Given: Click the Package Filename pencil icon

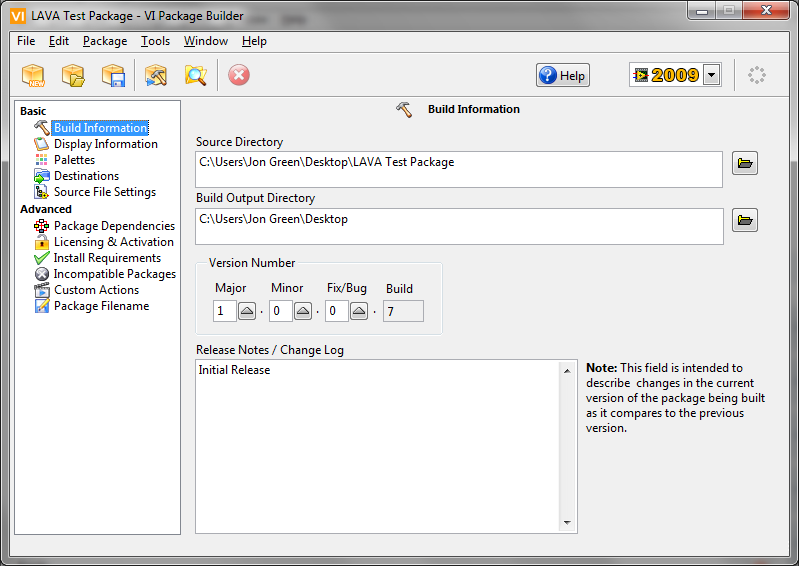Looking at the screenshot, I should (x=42, y=306).
